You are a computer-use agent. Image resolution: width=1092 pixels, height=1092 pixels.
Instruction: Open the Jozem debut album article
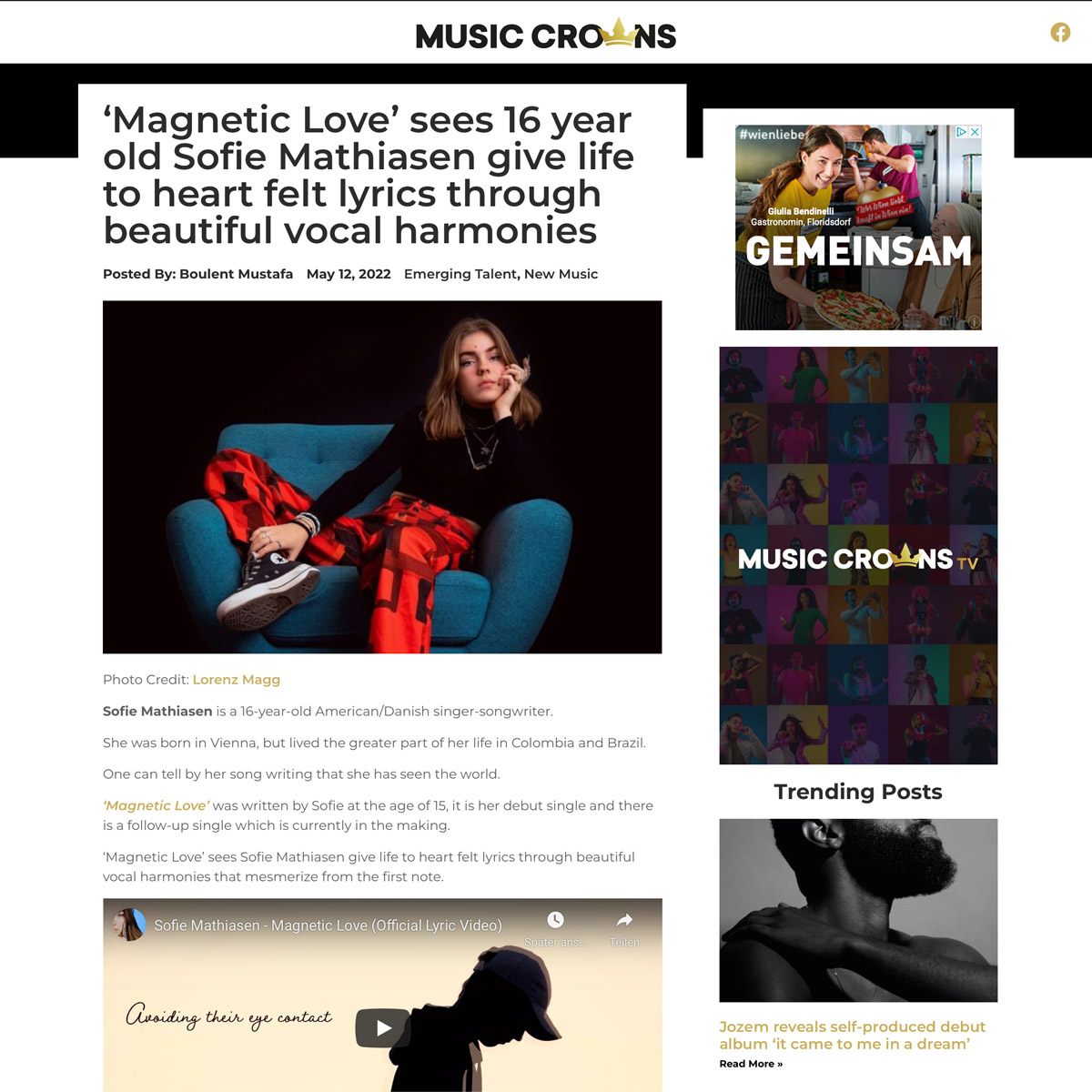(x=852, y=1036)
